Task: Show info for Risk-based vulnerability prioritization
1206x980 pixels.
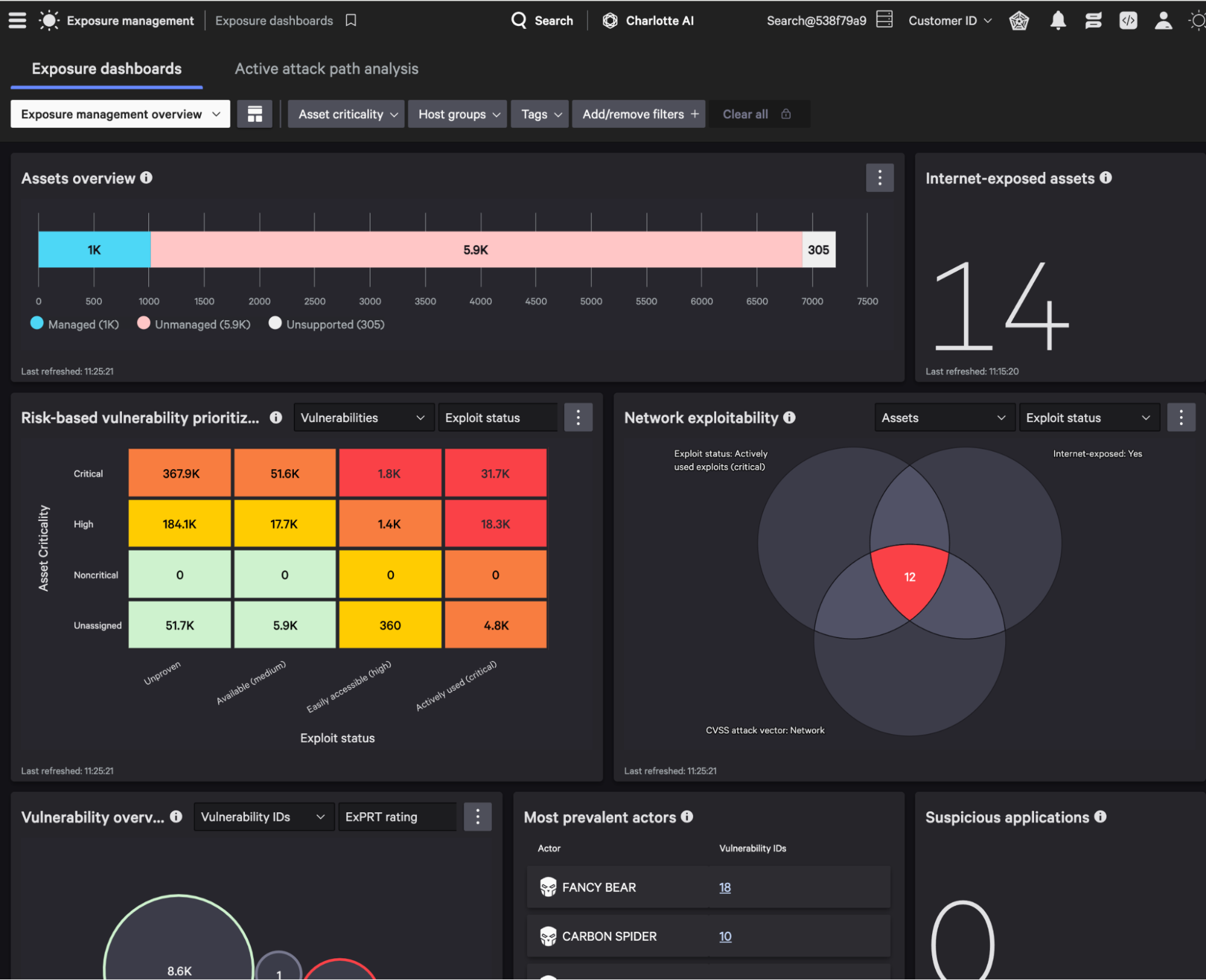Action: pos(276,417)
